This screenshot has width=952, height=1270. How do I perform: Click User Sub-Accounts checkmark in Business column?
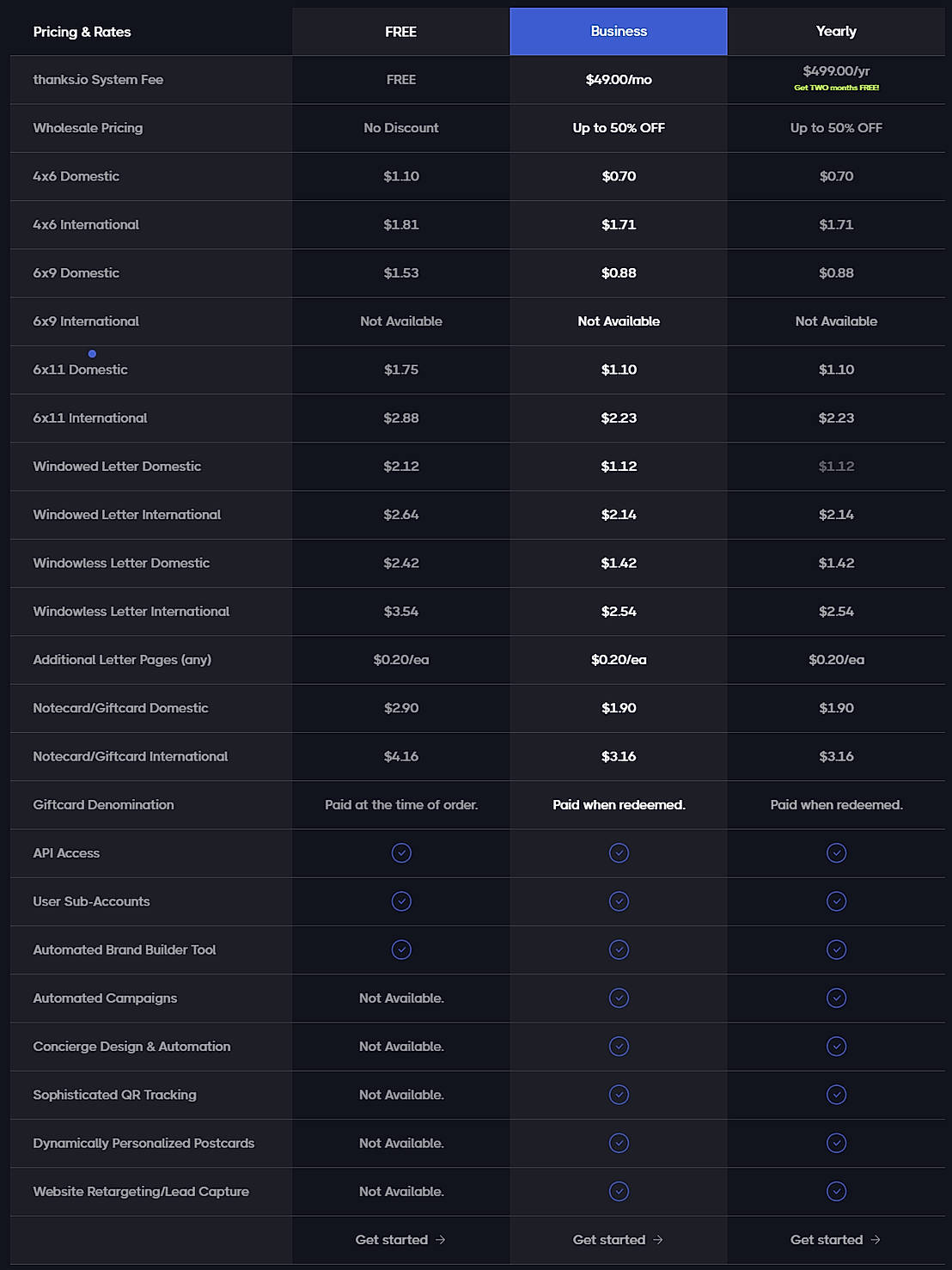619,901
